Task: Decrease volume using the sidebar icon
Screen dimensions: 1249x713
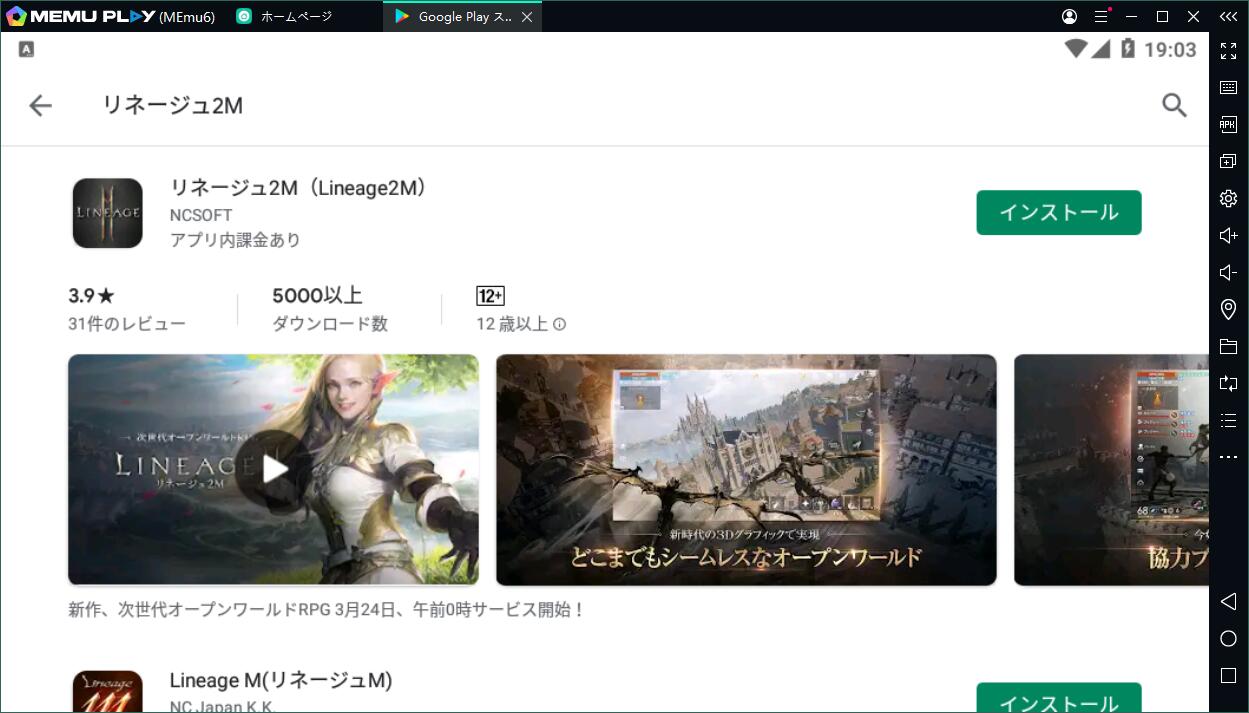Action: [1228, 272]
